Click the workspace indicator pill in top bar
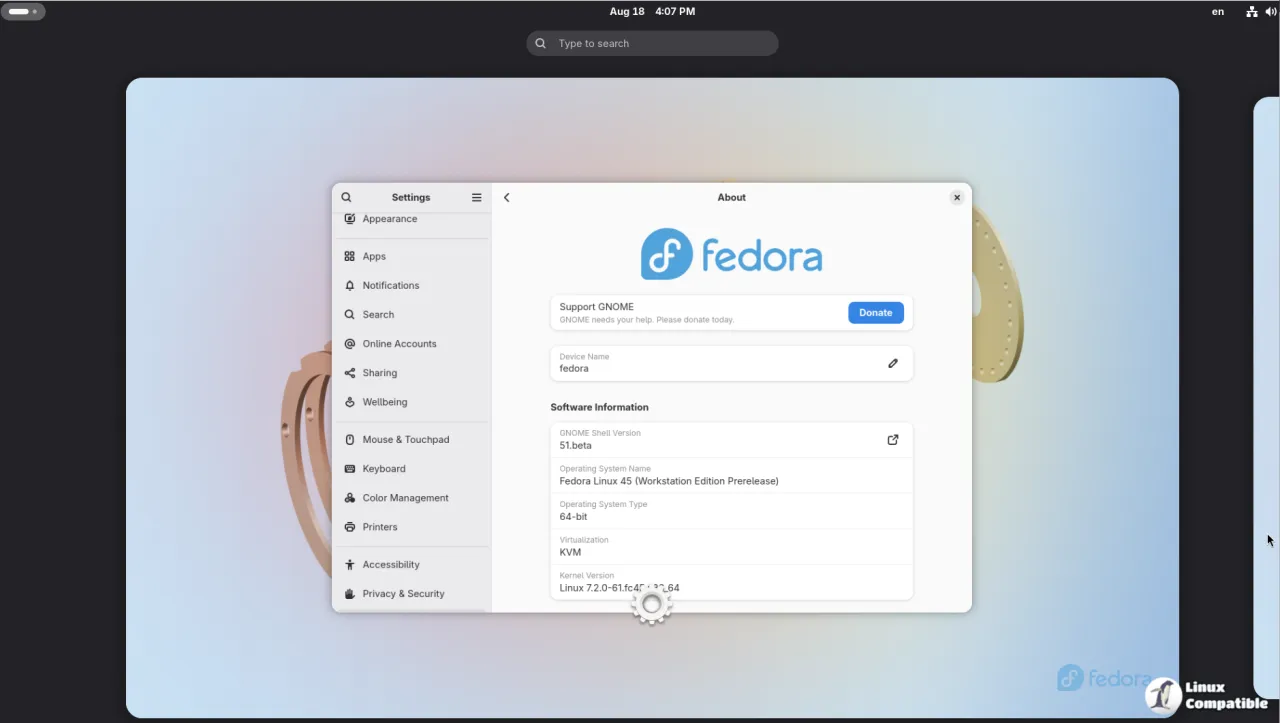The image size is (1280, 723). [x=23, y=12]
